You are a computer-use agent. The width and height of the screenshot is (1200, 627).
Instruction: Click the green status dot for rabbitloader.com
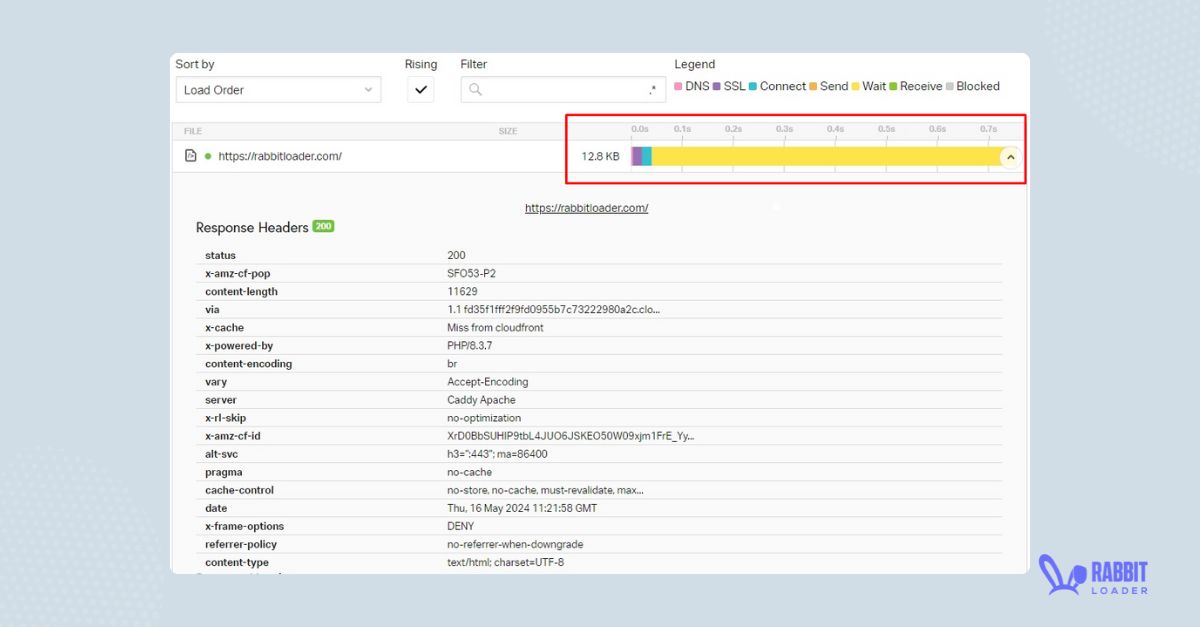[209, 156]
